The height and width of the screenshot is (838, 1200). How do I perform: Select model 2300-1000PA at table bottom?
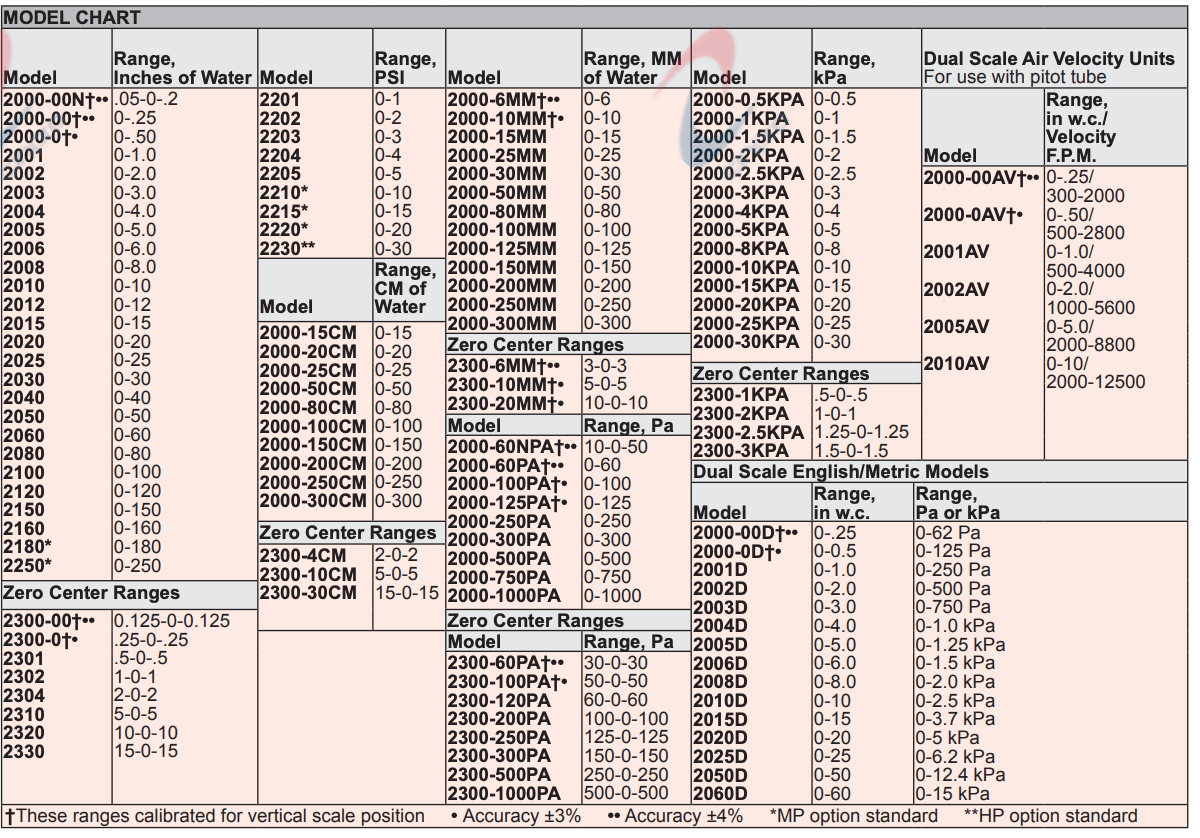click(503, 794)
